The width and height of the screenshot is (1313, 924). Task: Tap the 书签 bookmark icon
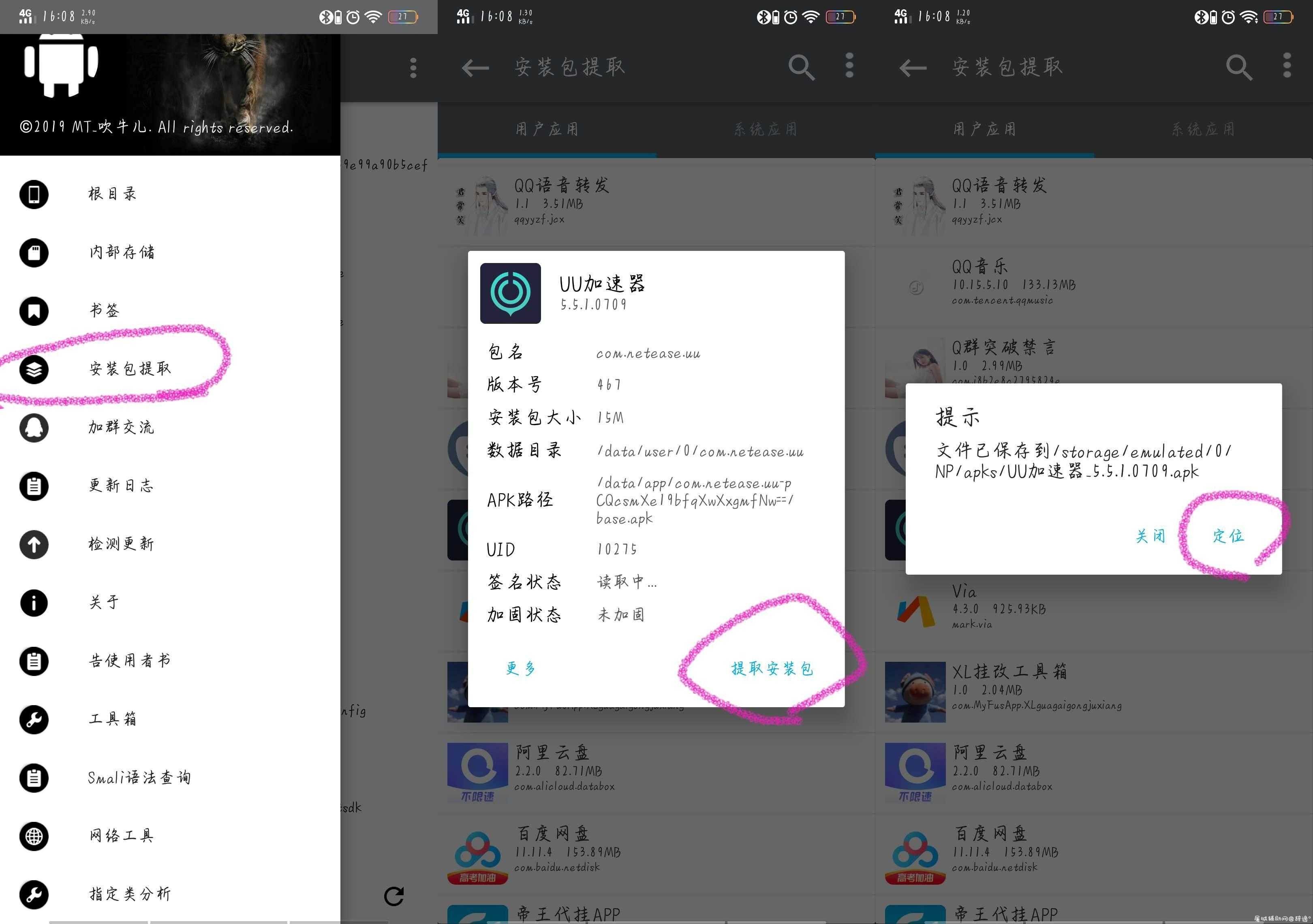point(34,311)
